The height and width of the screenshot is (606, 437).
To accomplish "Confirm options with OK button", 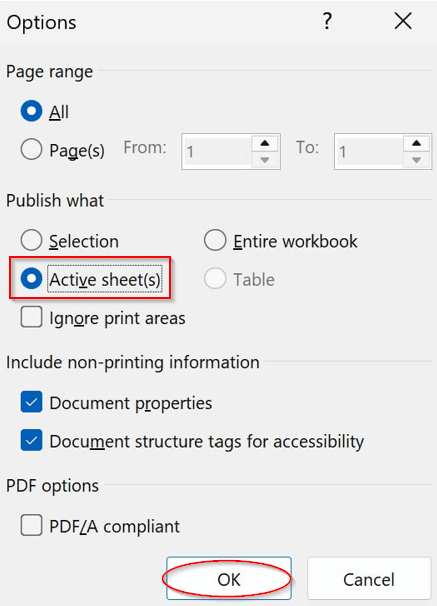I will (x=229, y=579).
